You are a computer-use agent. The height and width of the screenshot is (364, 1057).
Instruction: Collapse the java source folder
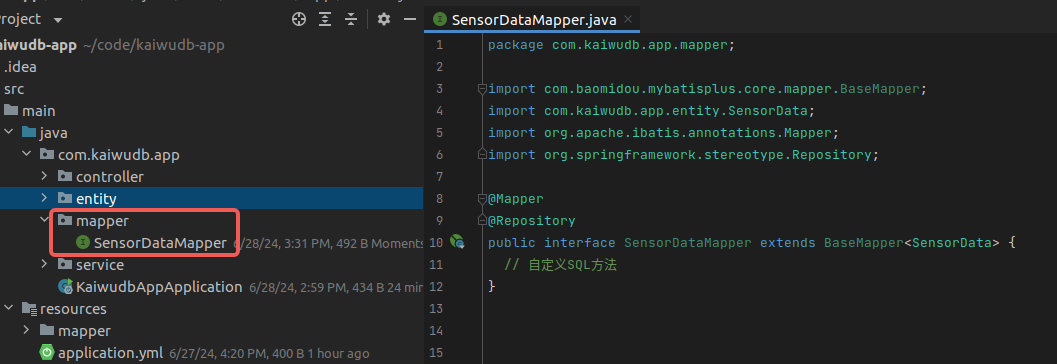coord(9,133)
